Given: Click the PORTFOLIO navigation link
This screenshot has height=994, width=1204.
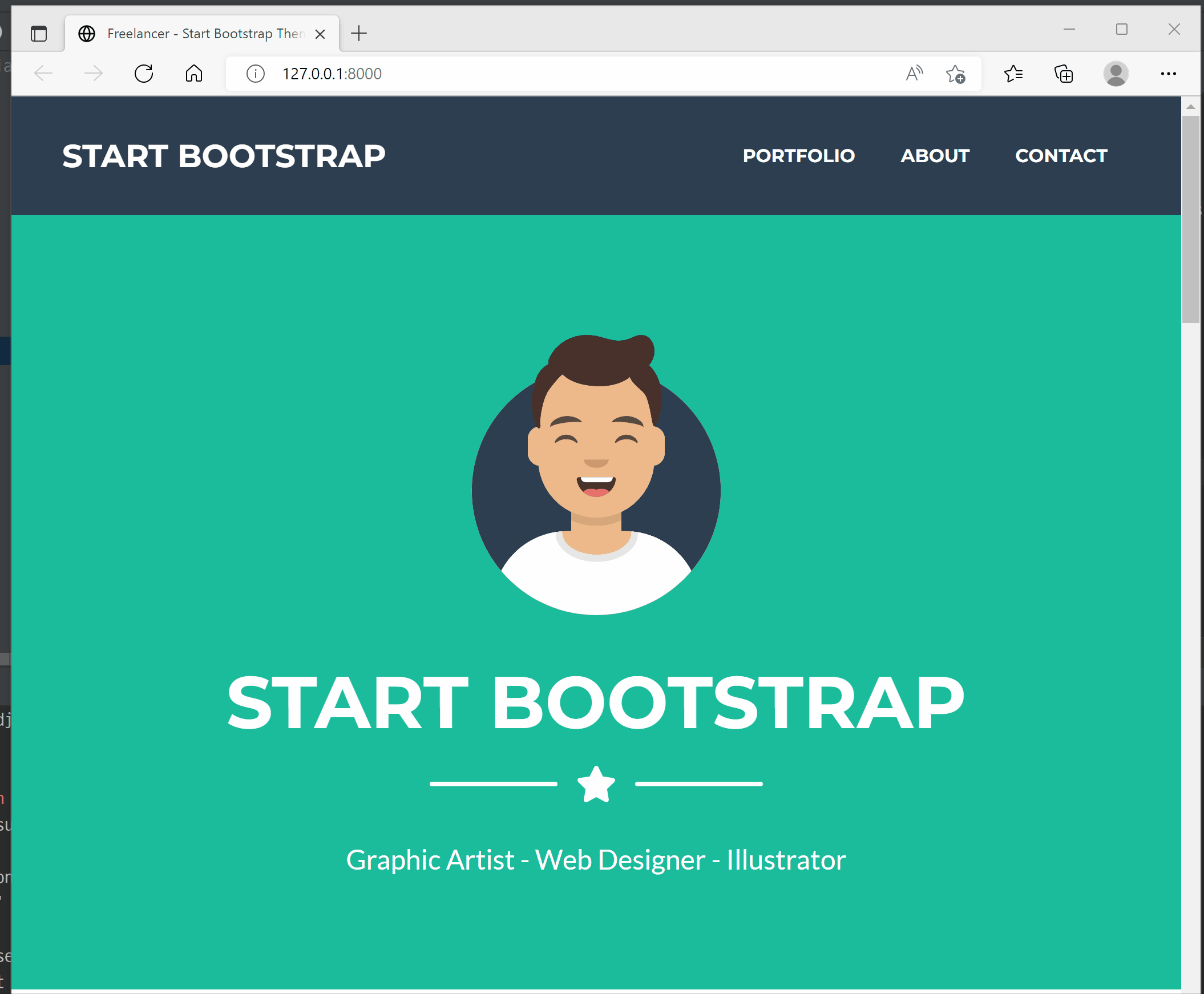Looking at the screenshot, I should 799,156.
